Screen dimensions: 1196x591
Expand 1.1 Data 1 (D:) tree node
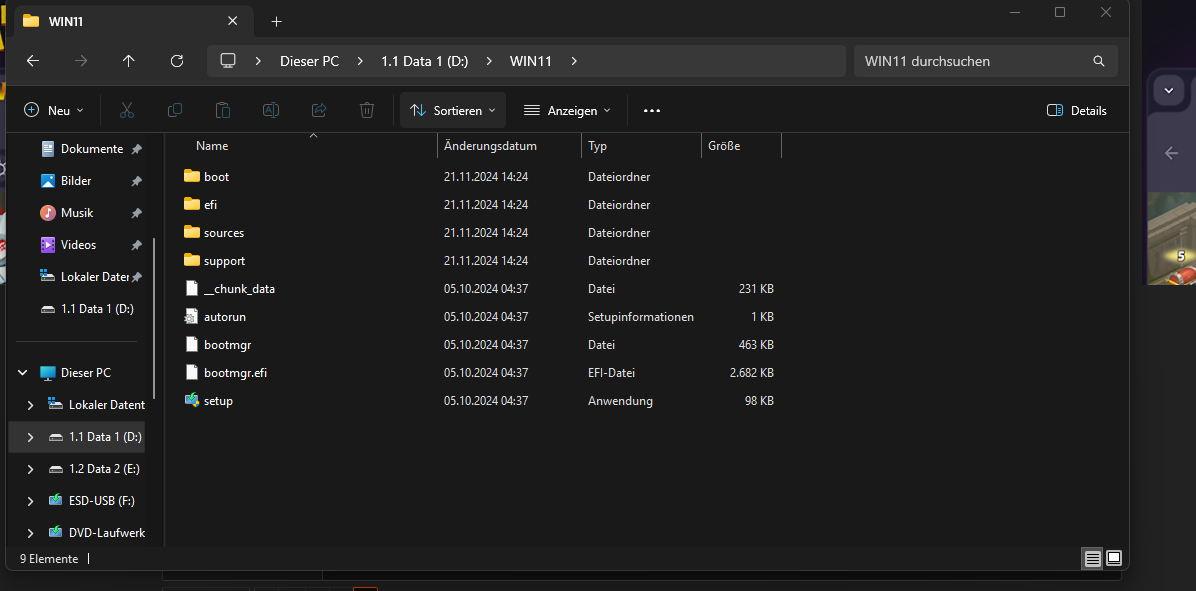pos(31,437)
